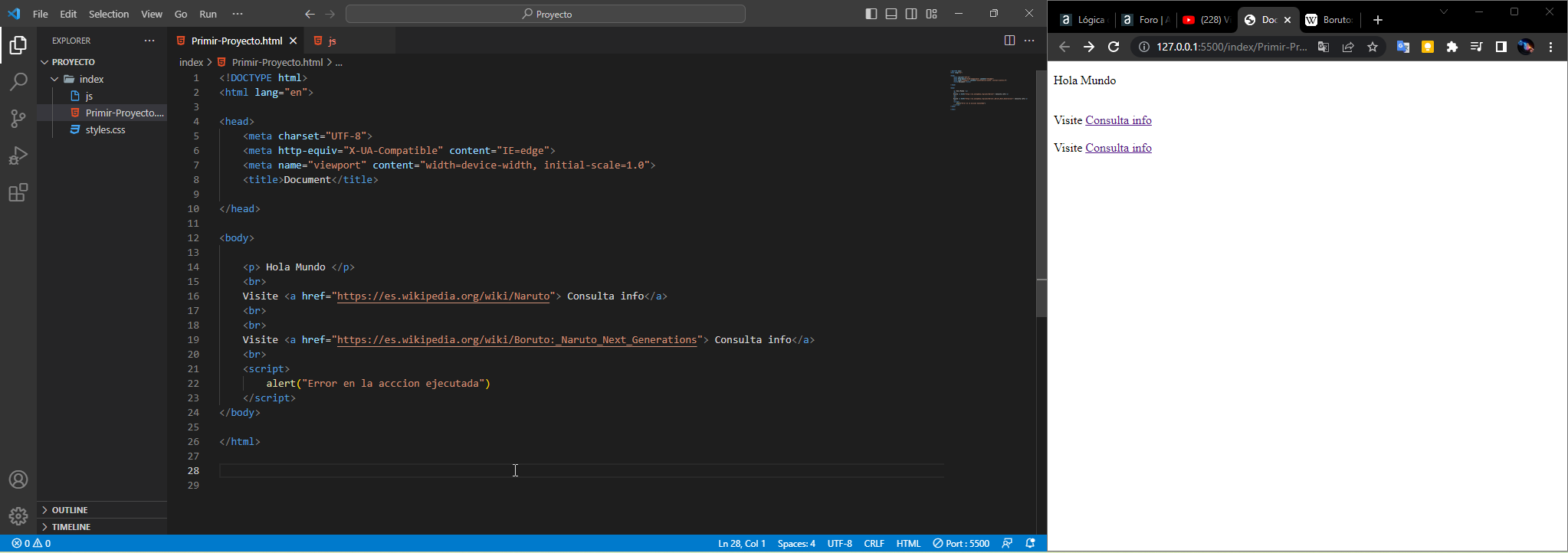Switch to the YouTube browser tab

[1206, 20]
